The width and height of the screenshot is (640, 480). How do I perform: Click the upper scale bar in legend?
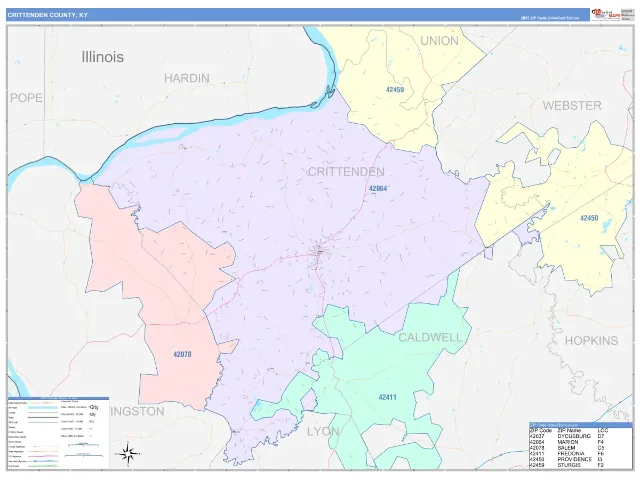83,445
